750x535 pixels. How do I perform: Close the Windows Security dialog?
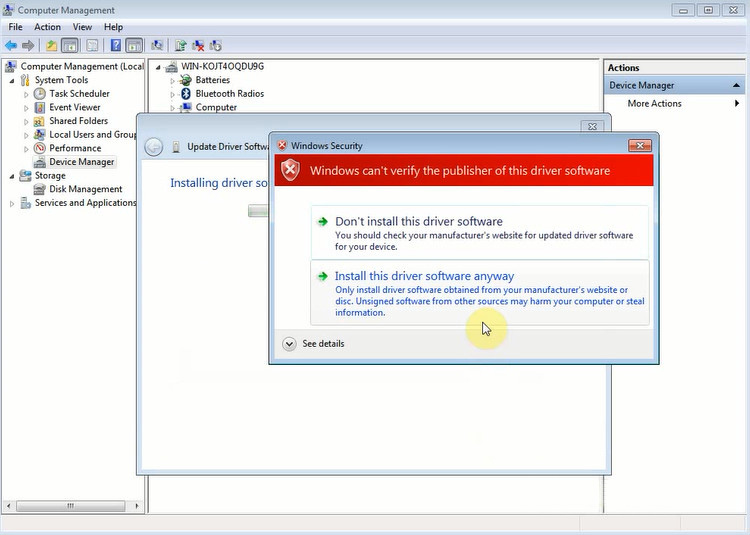[x=640, y=145]
